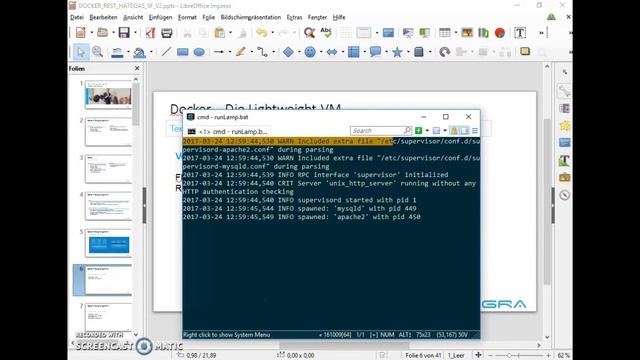Viewport: 640px width, 360px height.
Task: Open the Format menu
Action: pos(187,17)
